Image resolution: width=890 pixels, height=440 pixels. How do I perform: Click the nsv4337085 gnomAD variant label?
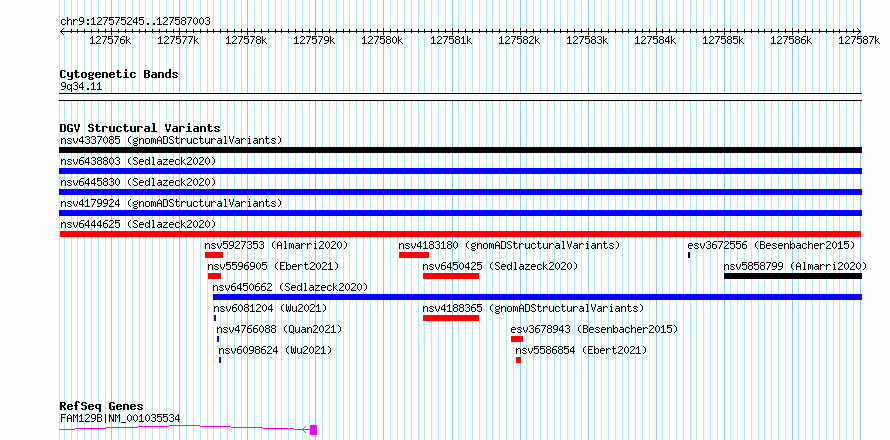(x=171, y=140)
